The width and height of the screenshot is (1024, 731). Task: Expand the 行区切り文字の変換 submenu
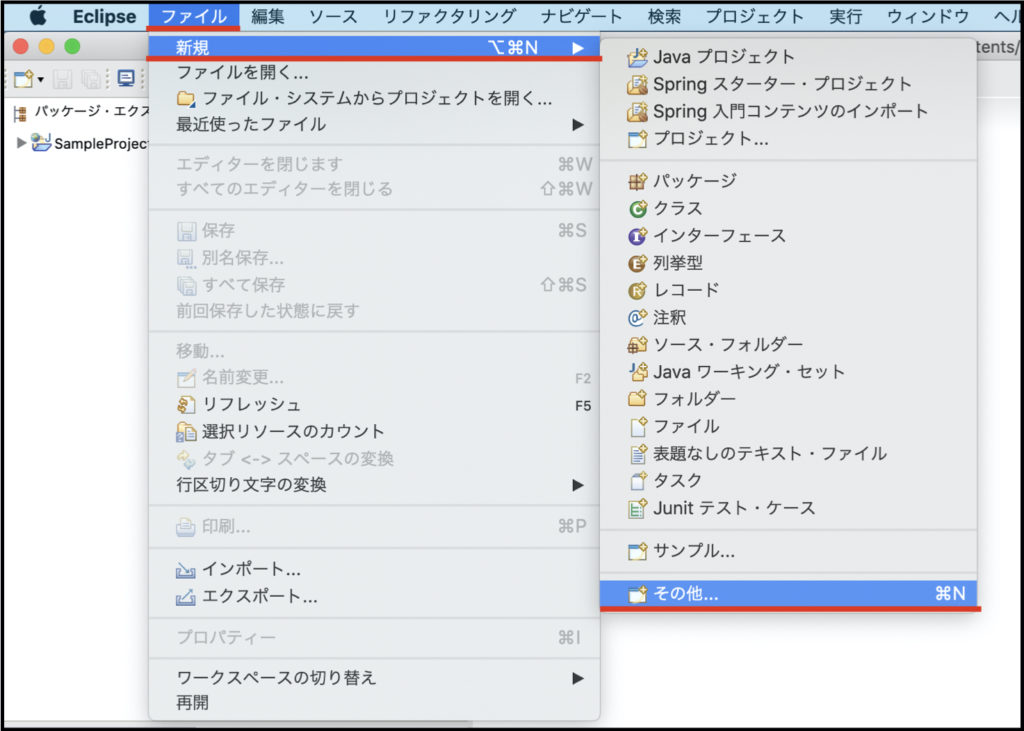coord(374,485)
